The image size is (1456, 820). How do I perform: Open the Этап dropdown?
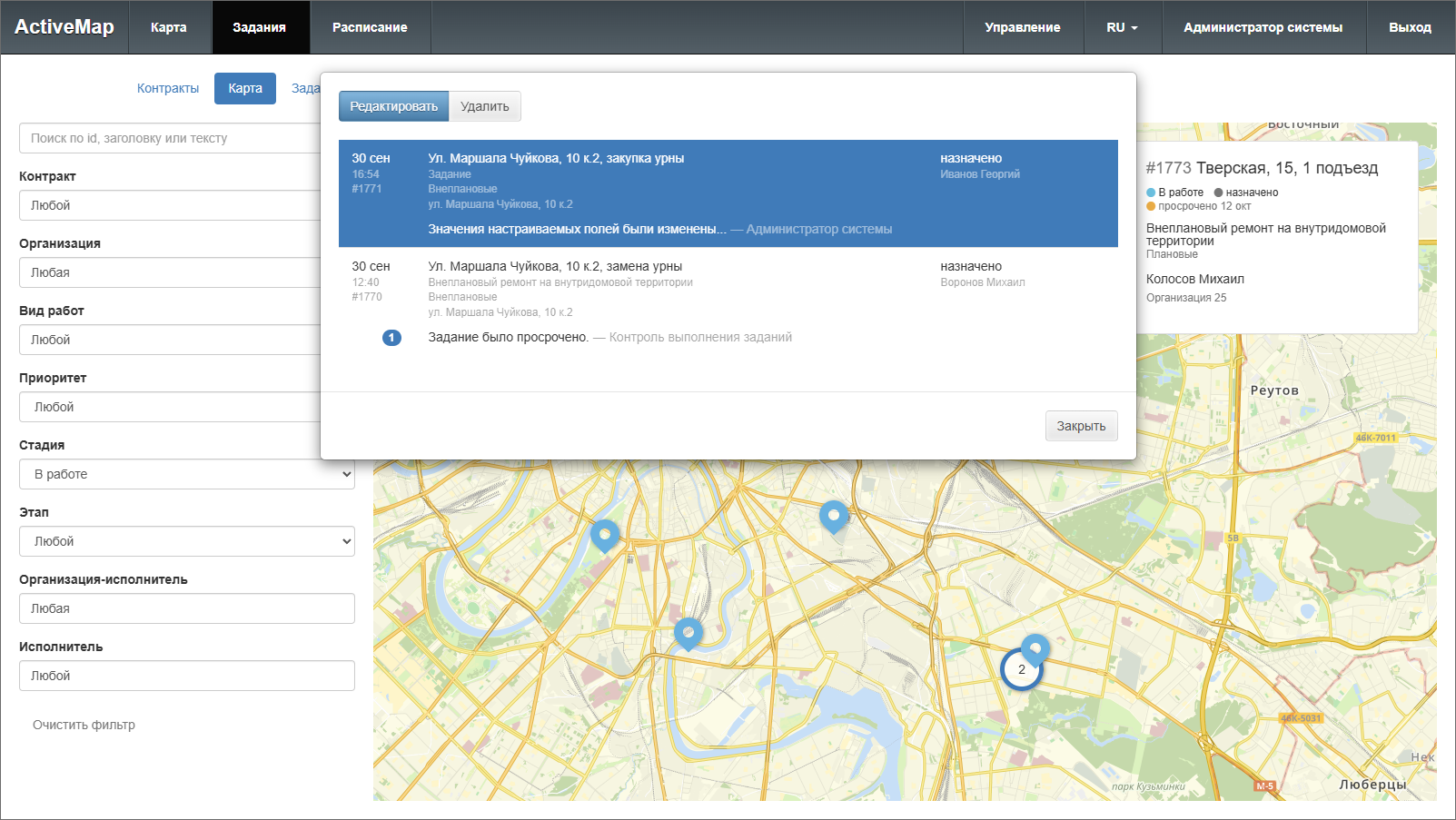point(187,541)
